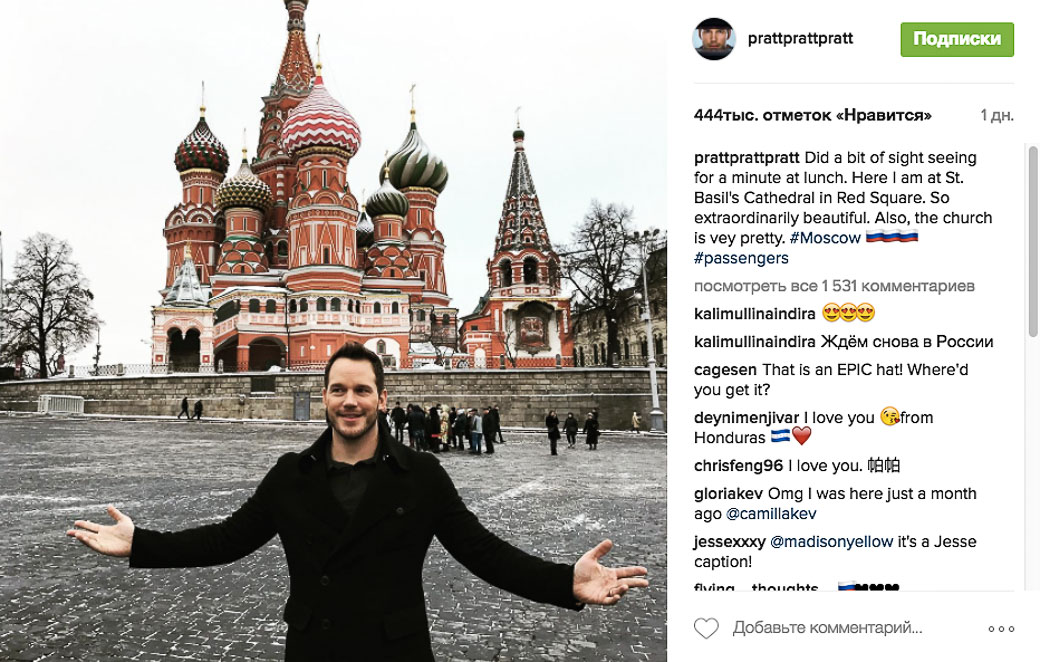Click the heart like icon
1040x662 pixels.
point(706,628)
